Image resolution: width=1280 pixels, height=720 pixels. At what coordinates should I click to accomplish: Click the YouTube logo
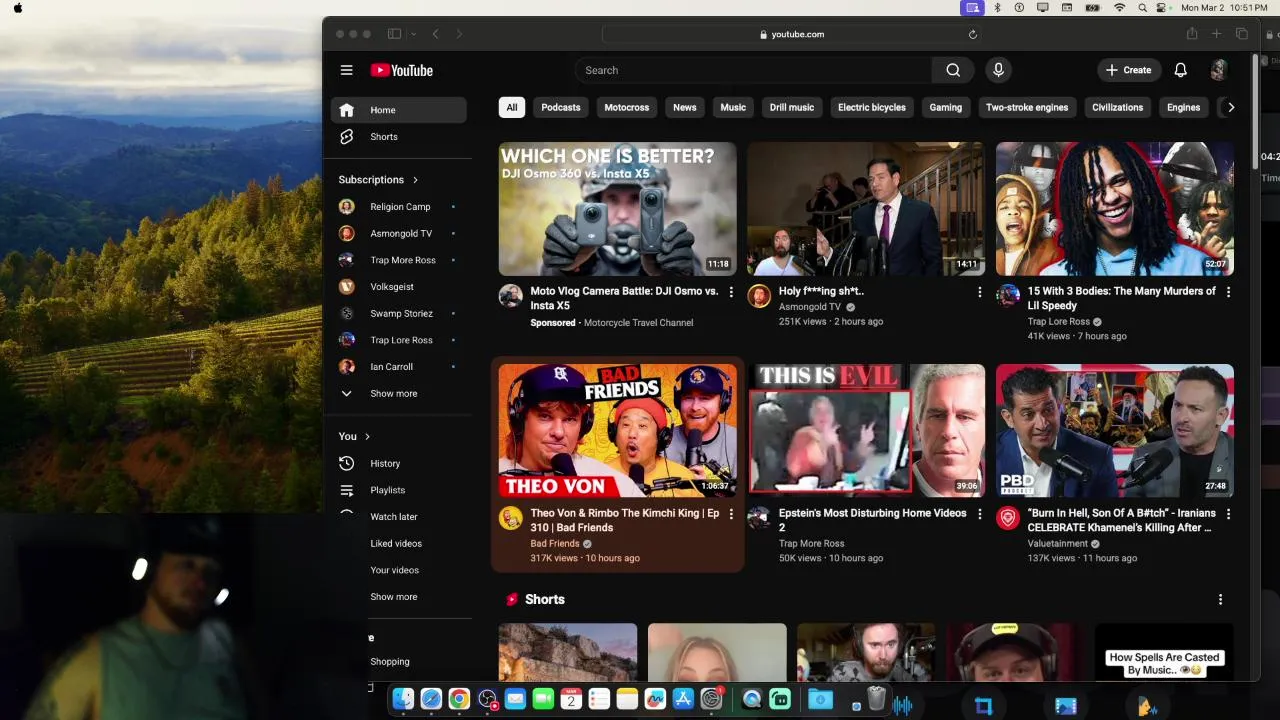[402, 70]
